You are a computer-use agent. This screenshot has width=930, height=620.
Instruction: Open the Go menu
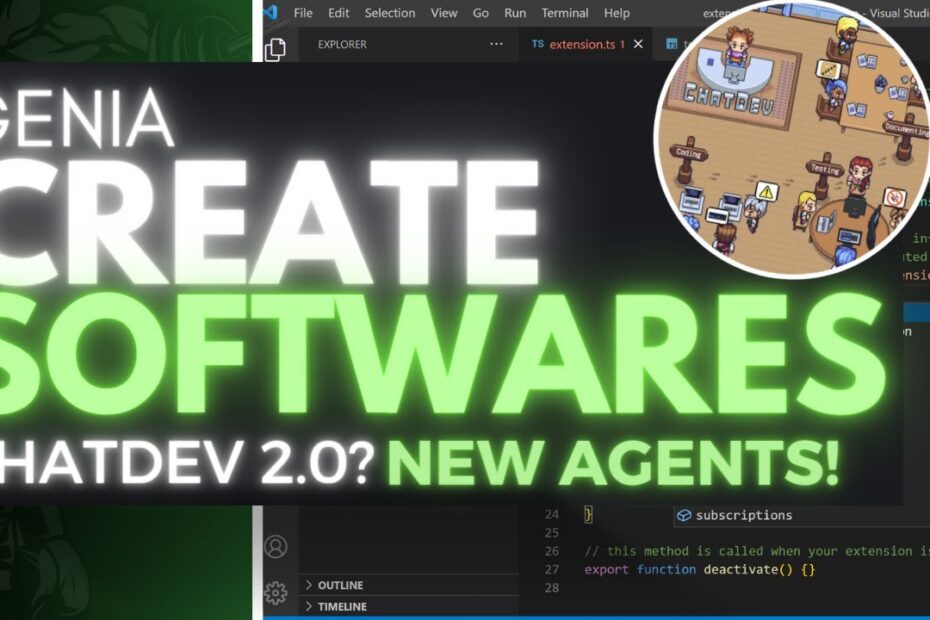tap(480, 13)
